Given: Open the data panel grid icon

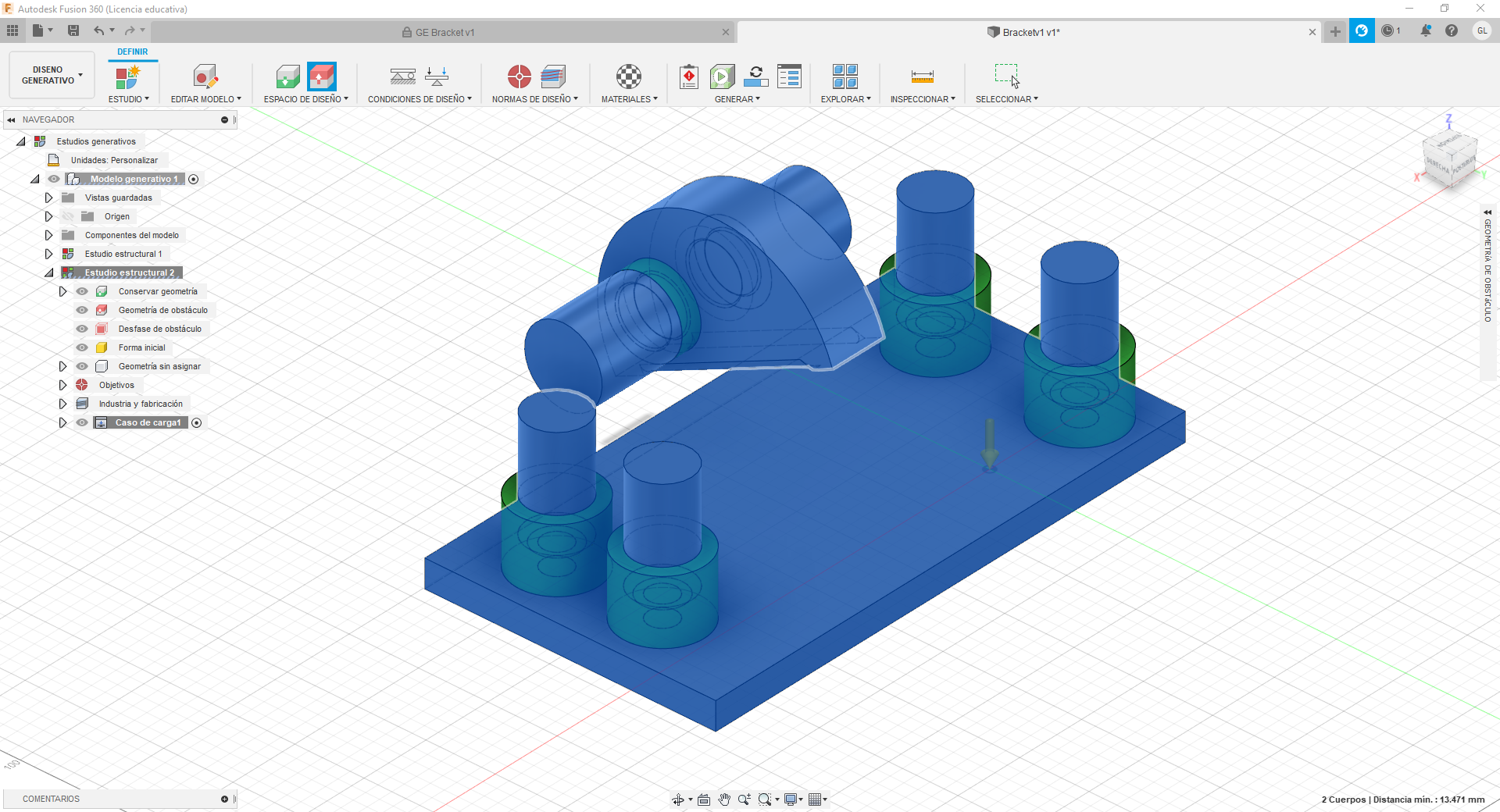Looking at the screenshot, I should [12, 30].
